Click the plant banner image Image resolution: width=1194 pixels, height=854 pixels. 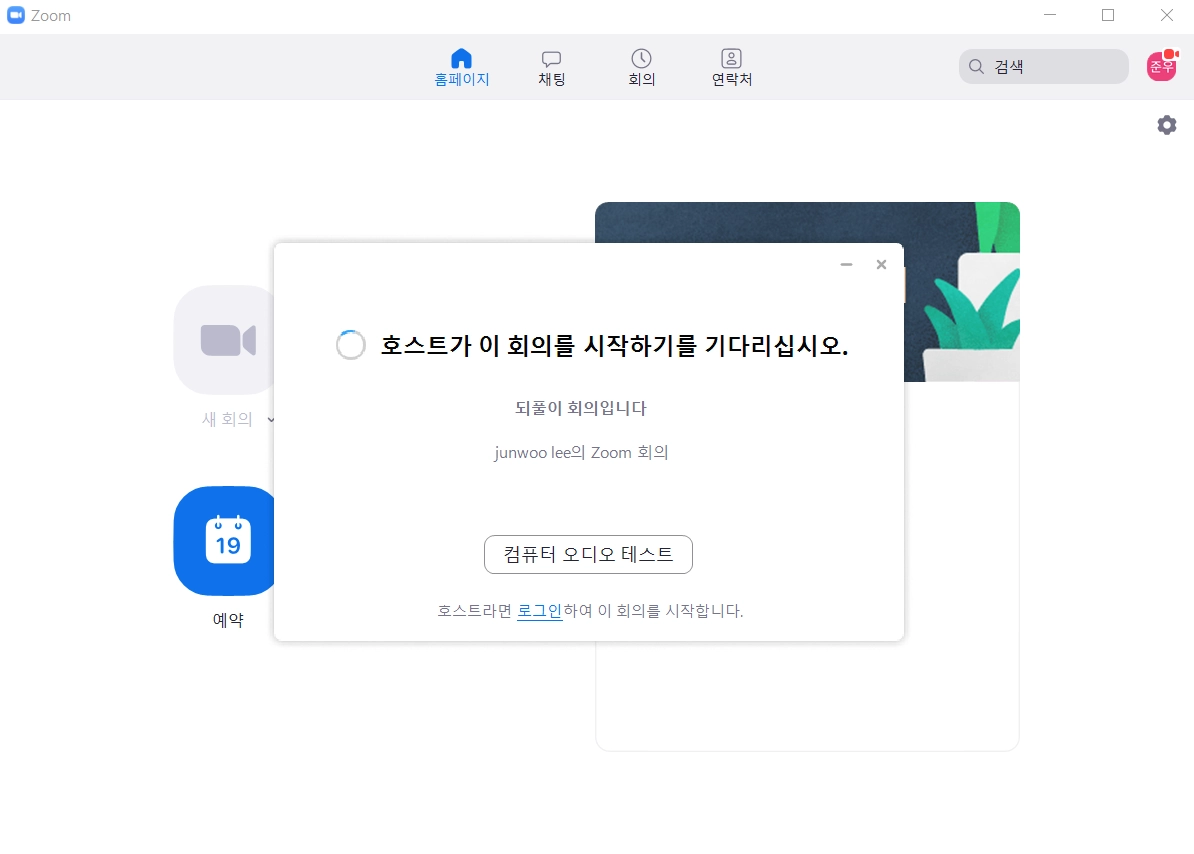(962, 292)
